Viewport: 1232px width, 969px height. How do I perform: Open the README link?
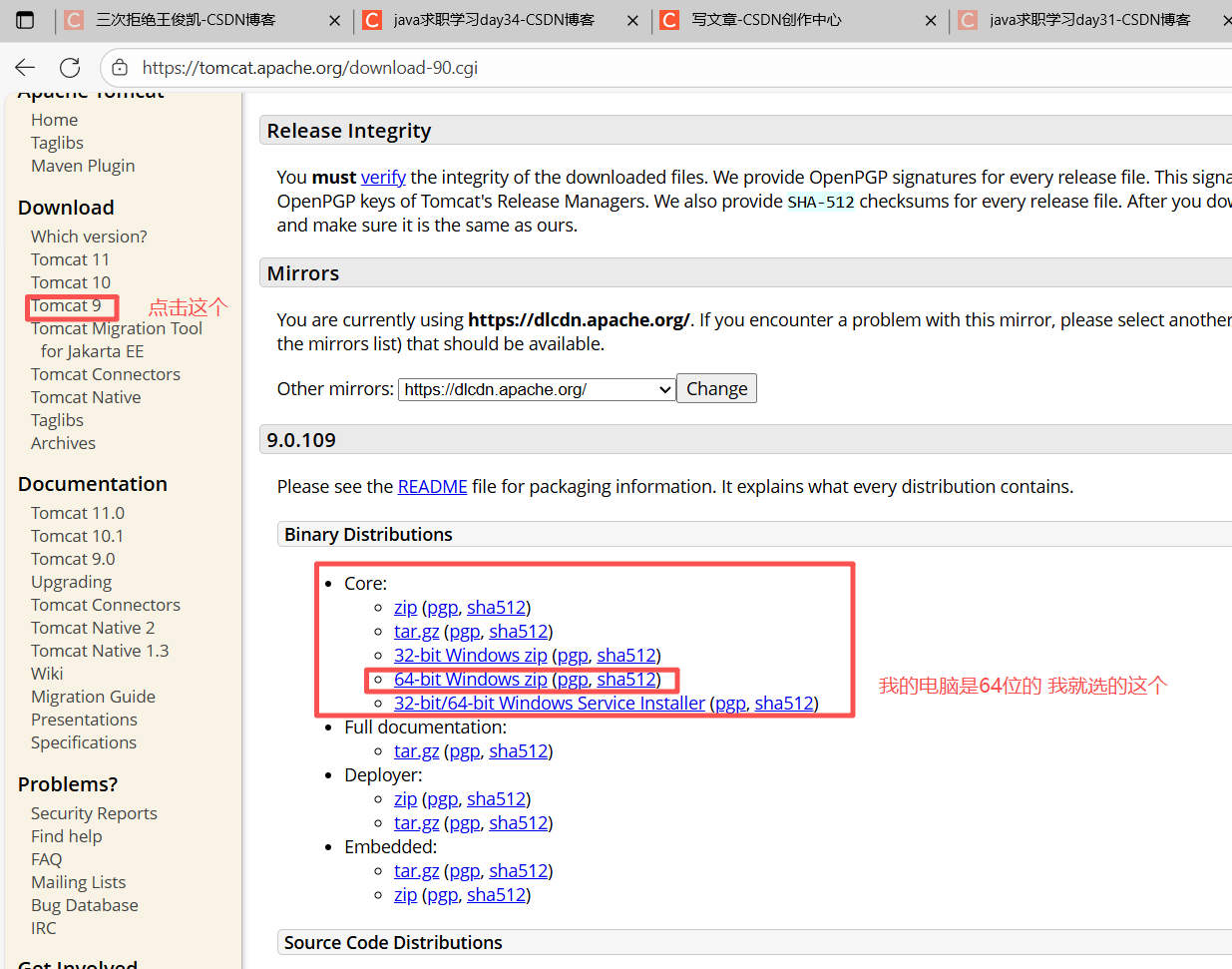(x=432, y=486)
